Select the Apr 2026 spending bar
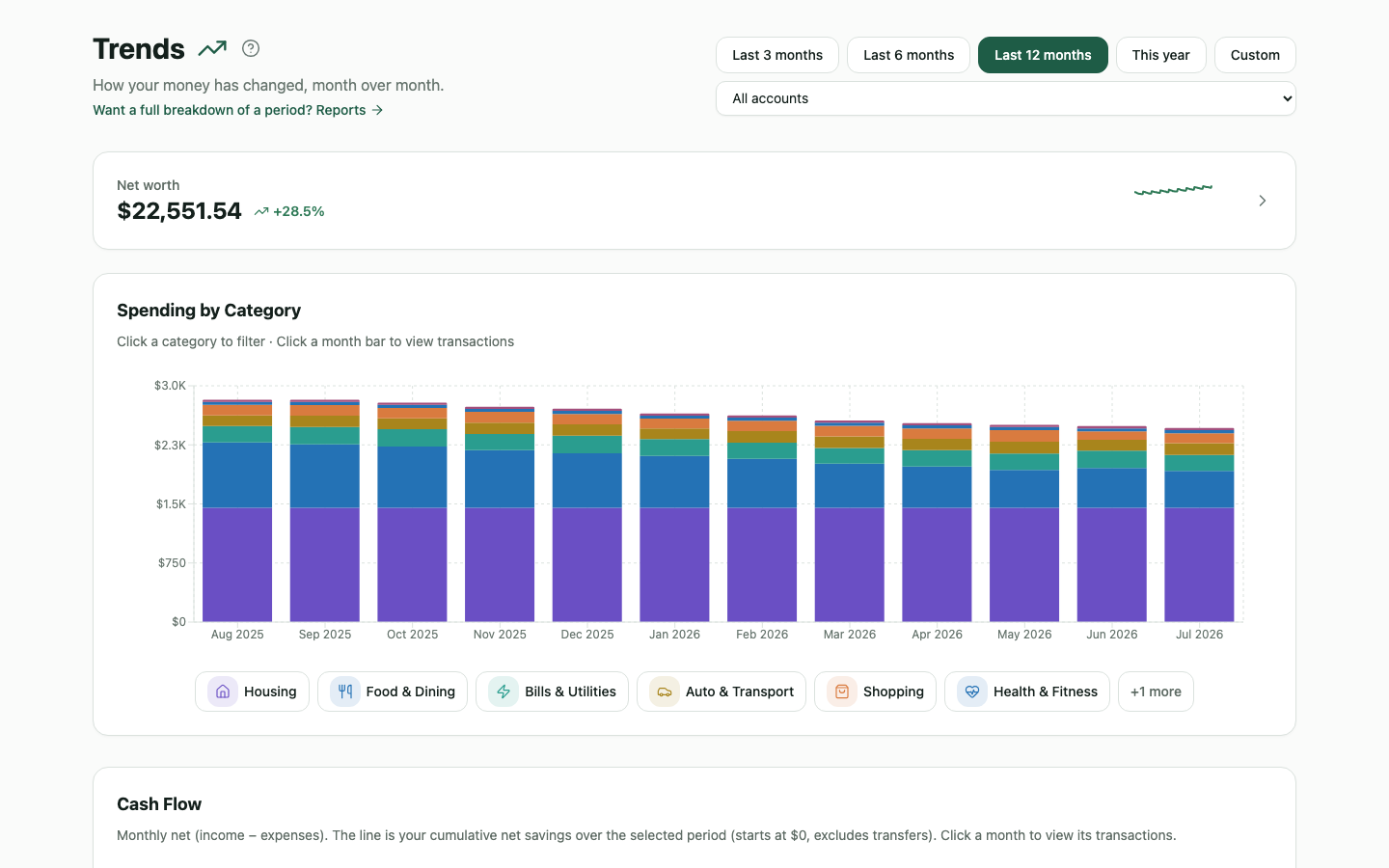 pyautogui.click(x=937, y=523)
